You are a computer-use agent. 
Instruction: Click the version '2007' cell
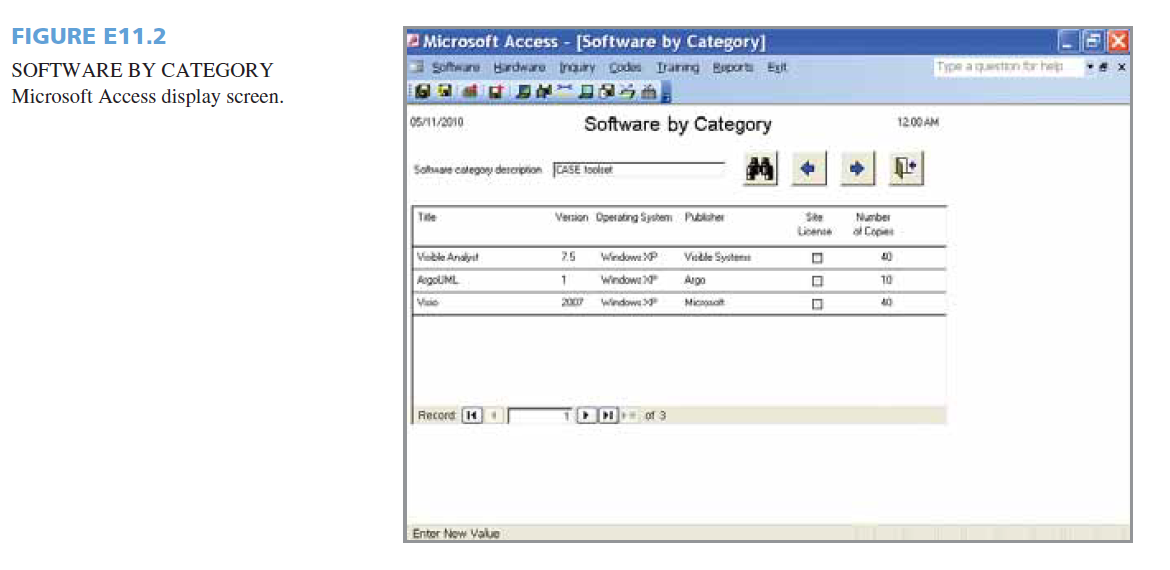(572, 303)
